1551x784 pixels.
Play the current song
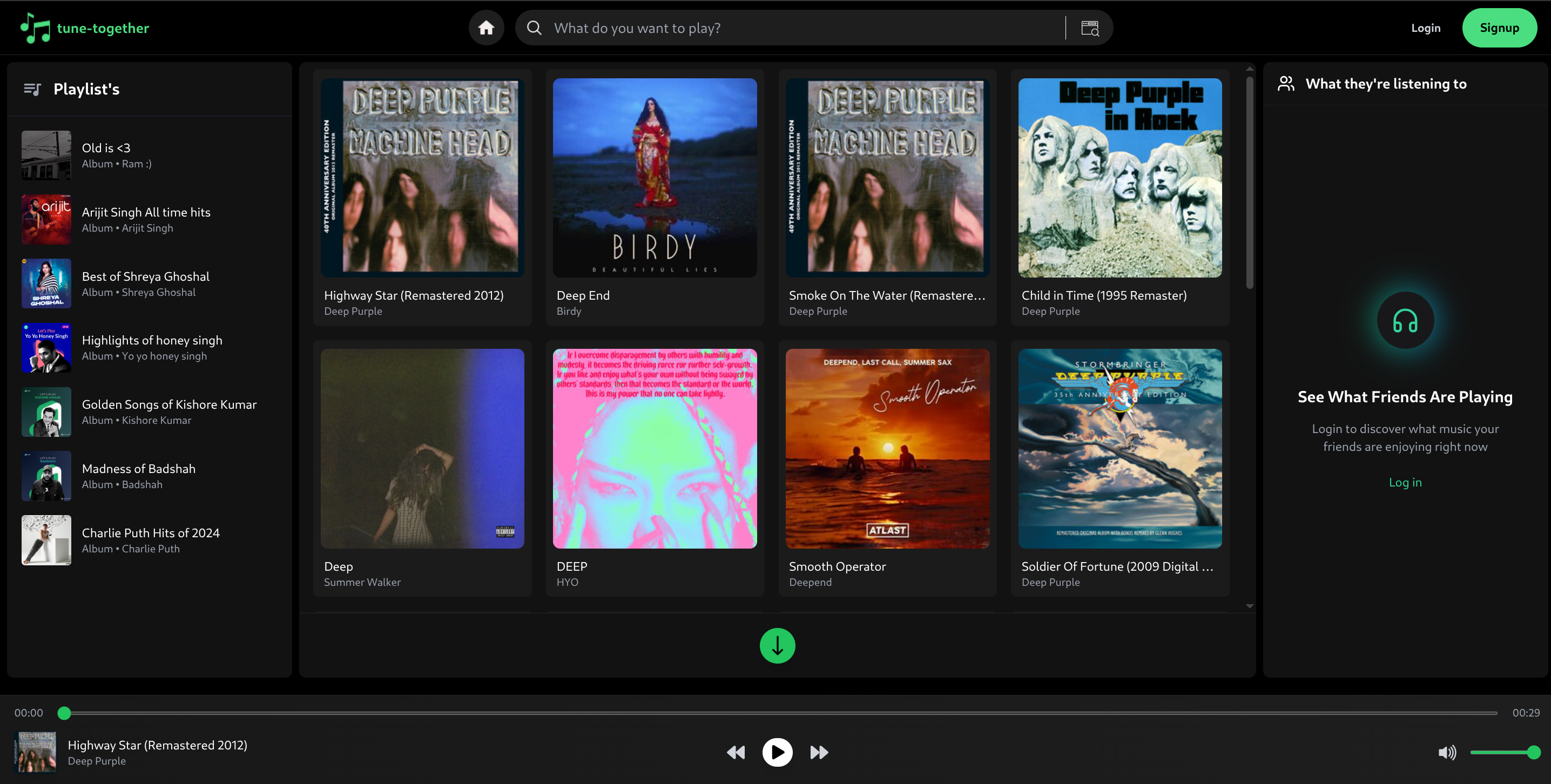[x=777, y=752]
